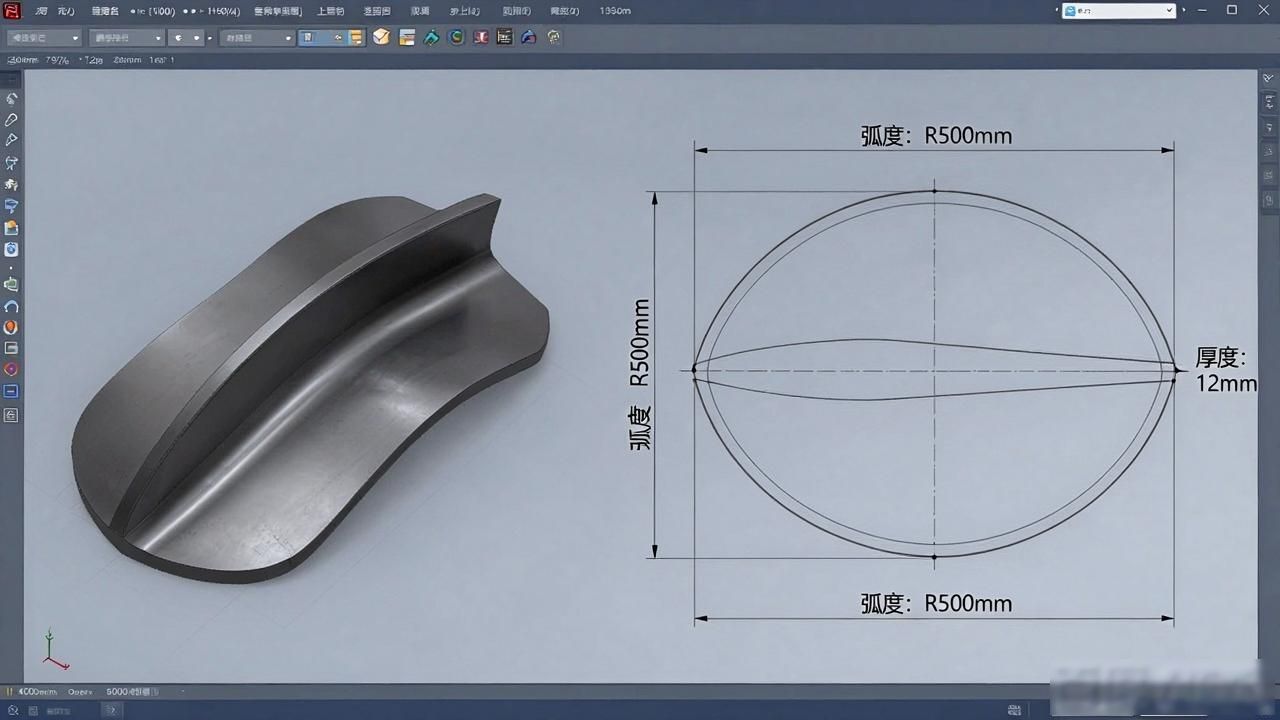Screen dimensions: 1280x720
Task: Click the orange-and-blue layout icon after the cube
Action: pos(407,37)
